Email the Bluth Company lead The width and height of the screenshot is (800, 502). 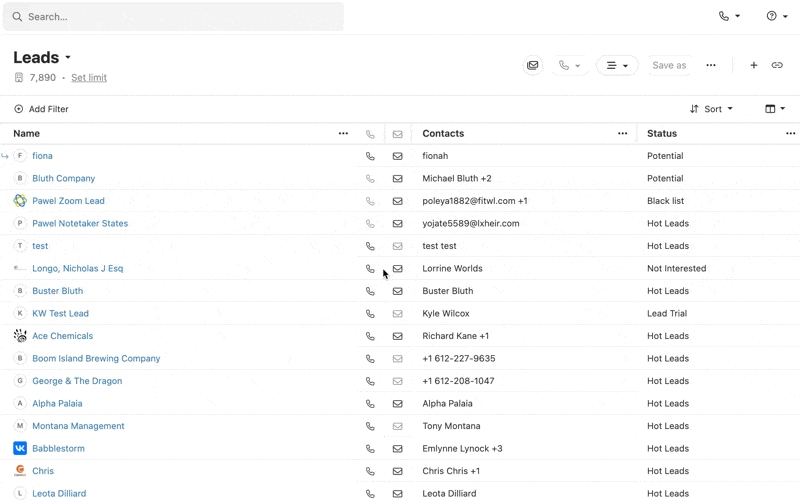pyautogui.click(x=397, y=179)
